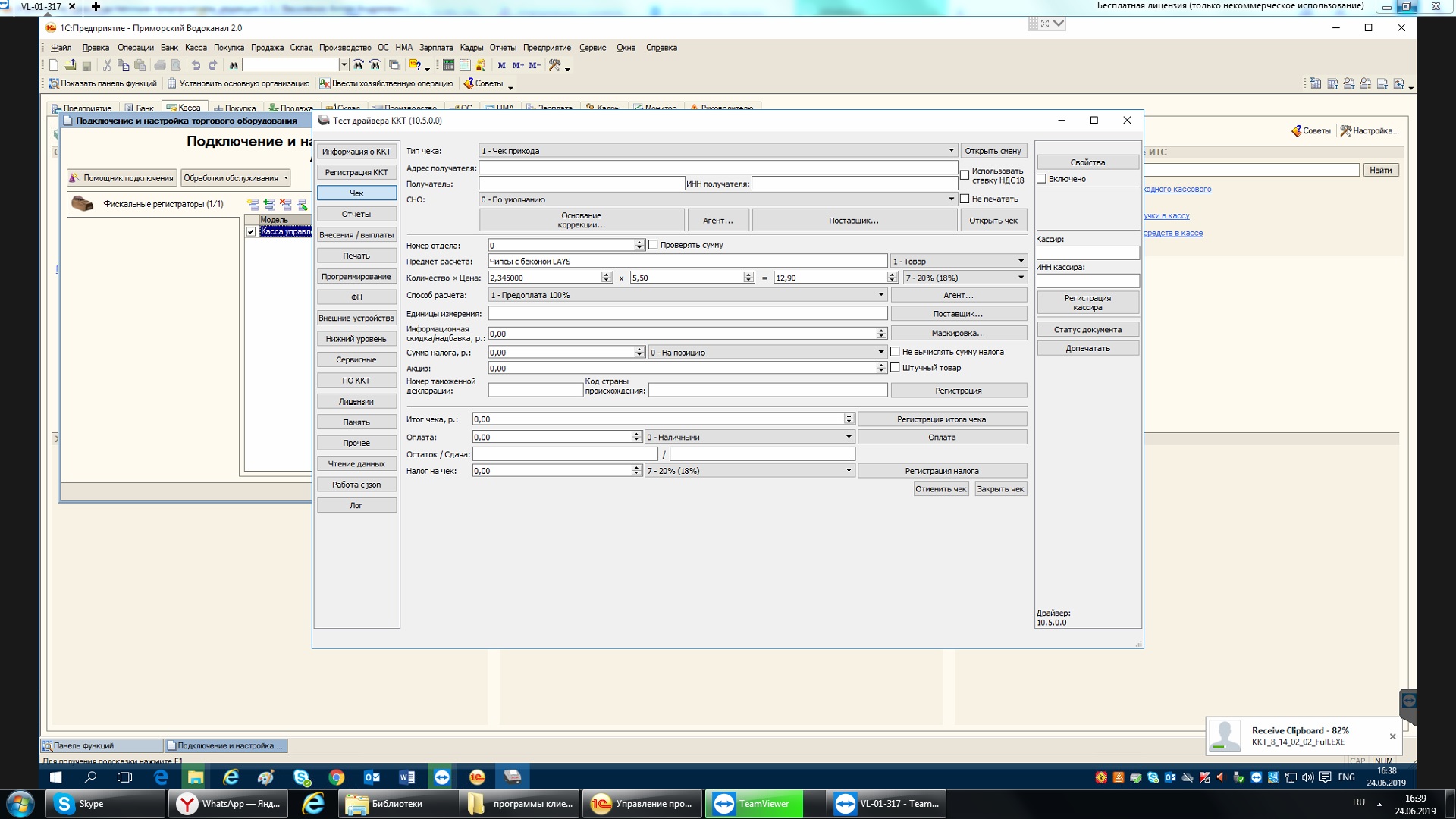Click the M+ memory add icon
Image resolution: width=1456 pixels, height=819 pixels.
pos(518,65)
